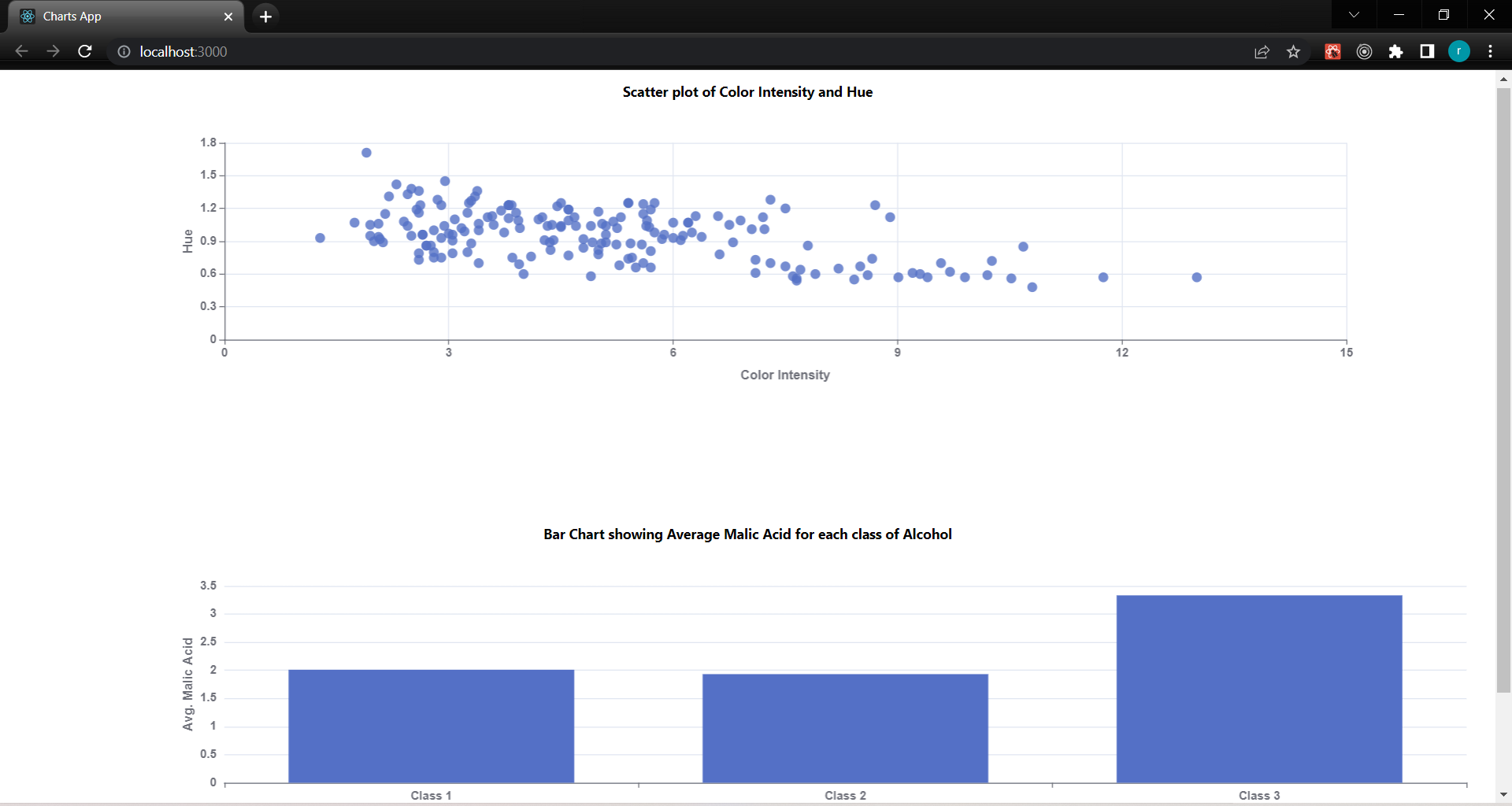Image resolution: width=1512 pixels, height=806 pixels.
Task: Bookmark the page using the star icon
Action: tap(1293, 51)
